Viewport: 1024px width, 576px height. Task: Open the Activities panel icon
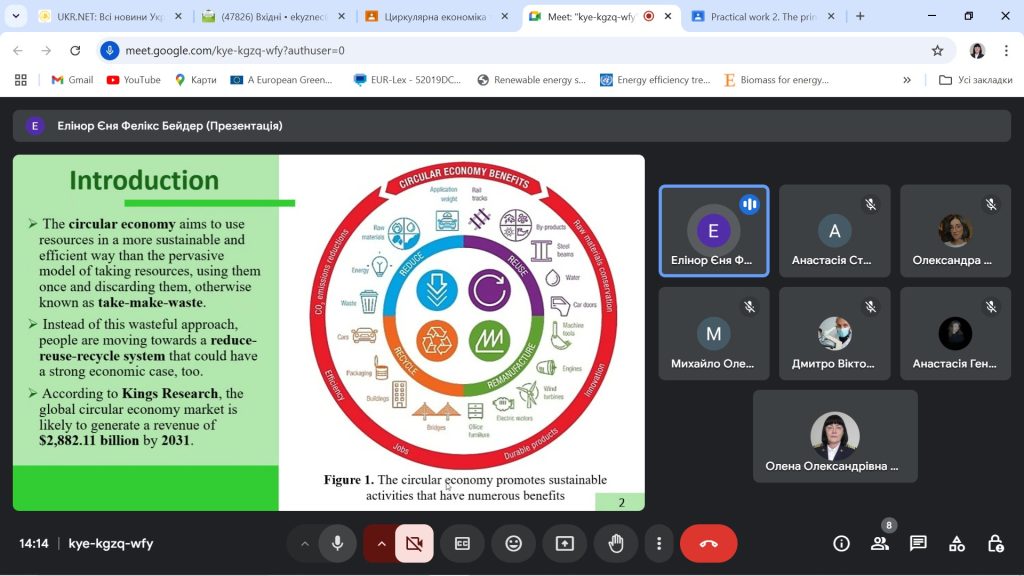[957, 543]
